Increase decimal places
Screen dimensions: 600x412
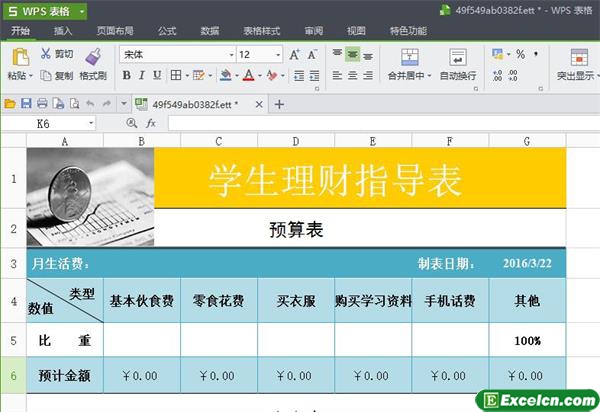497,75
